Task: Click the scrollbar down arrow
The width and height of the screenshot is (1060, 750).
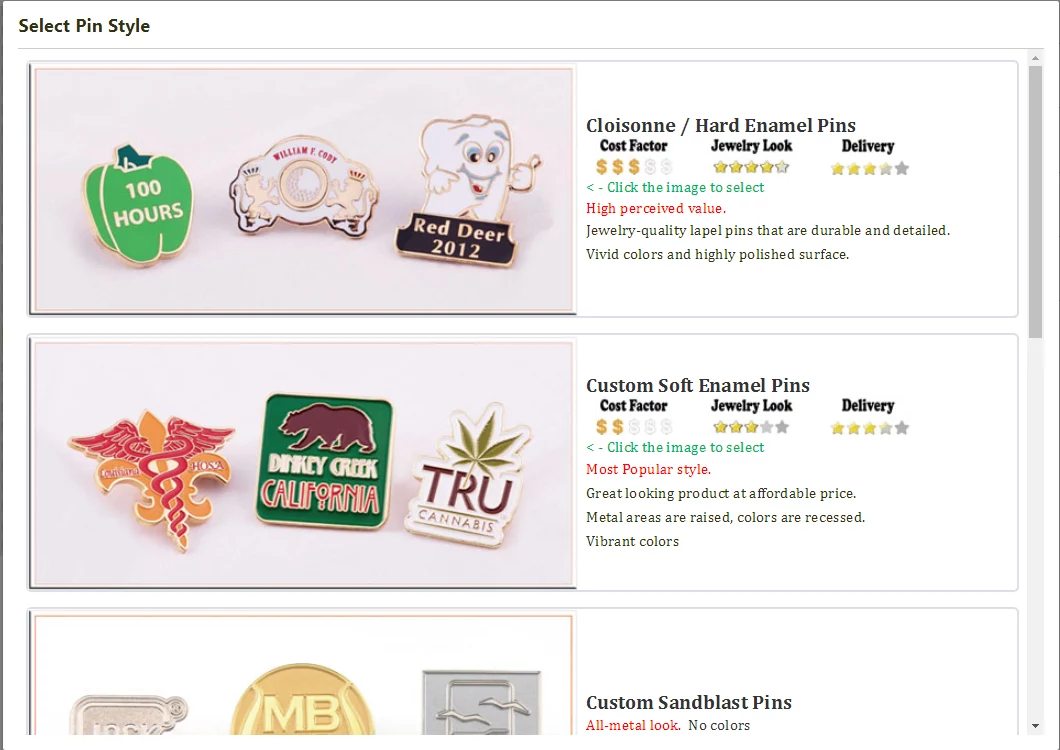Action: pos(1035,726)
